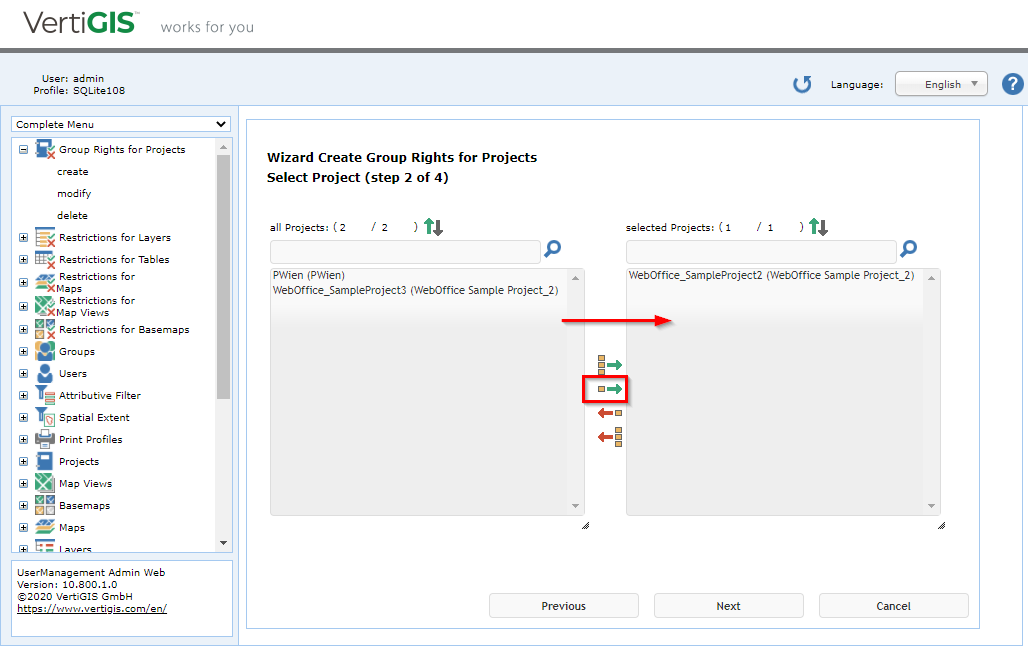Open the blue help question-mark icon
1028x646 pixels.
click(x=1013, y=84)
